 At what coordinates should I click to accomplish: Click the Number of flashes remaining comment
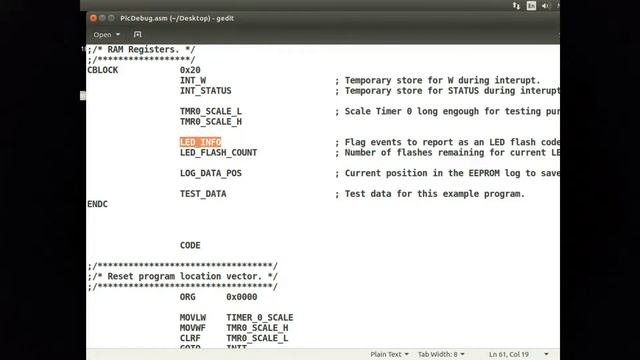click(447, 153)
